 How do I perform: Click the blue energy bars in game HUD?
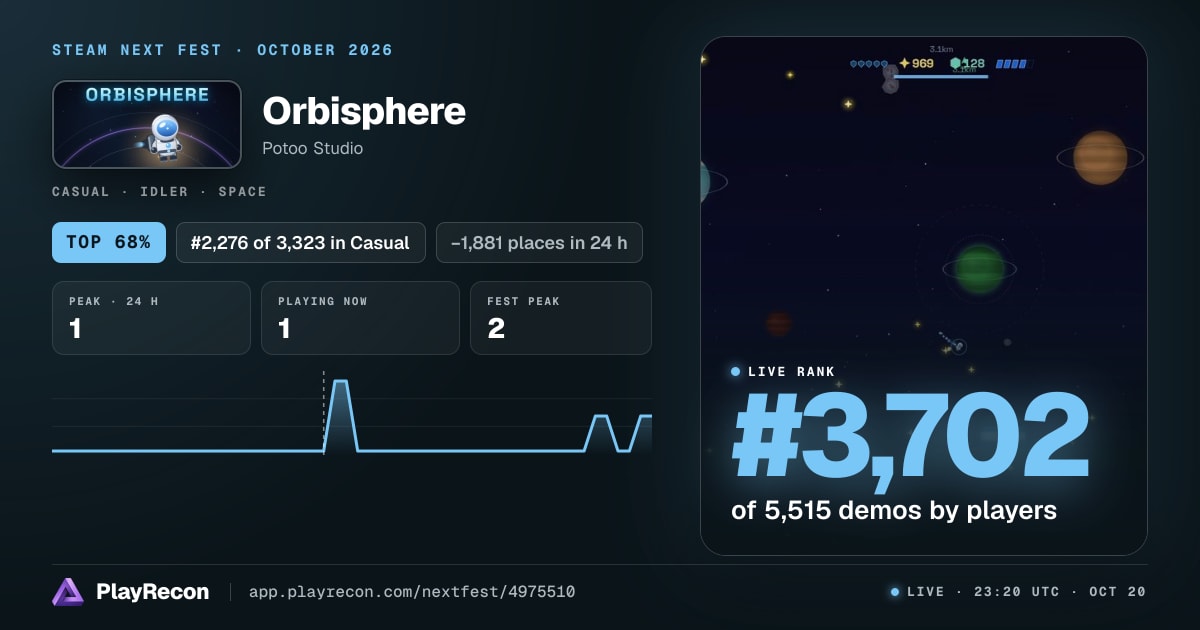(1012, 64)
